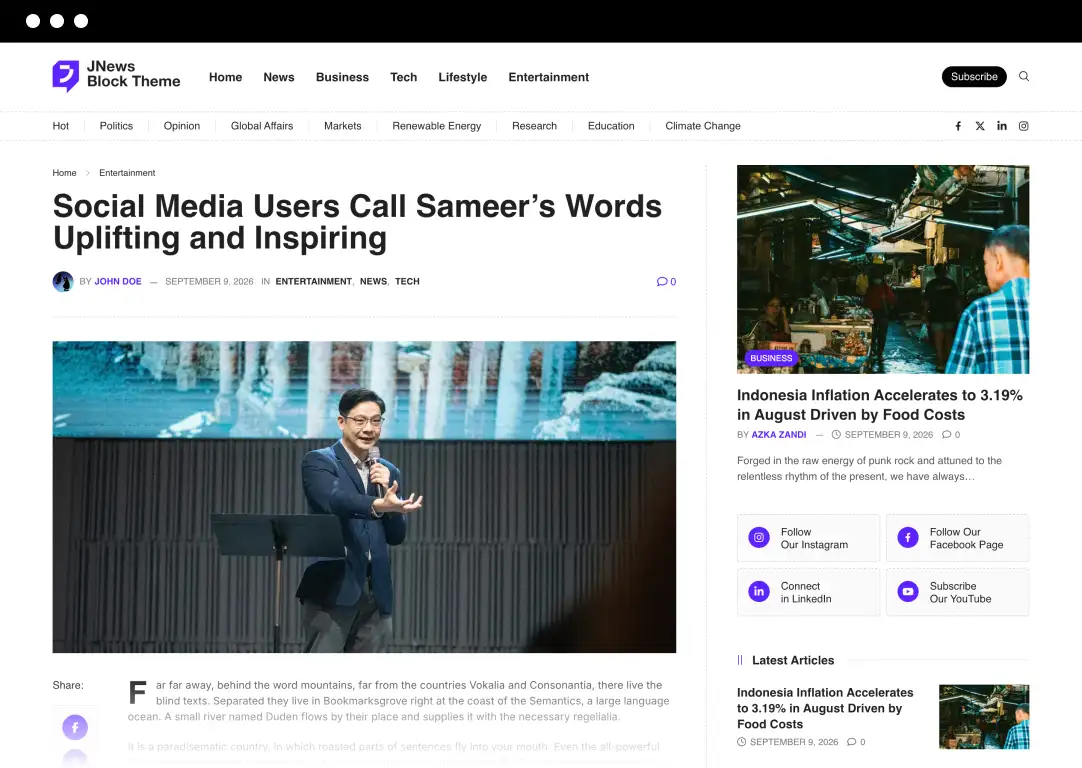Image resolution: width=1082 pixels, height=768 pixels.
Task: Select the Climate Change topic
Action: coord(702,126)
